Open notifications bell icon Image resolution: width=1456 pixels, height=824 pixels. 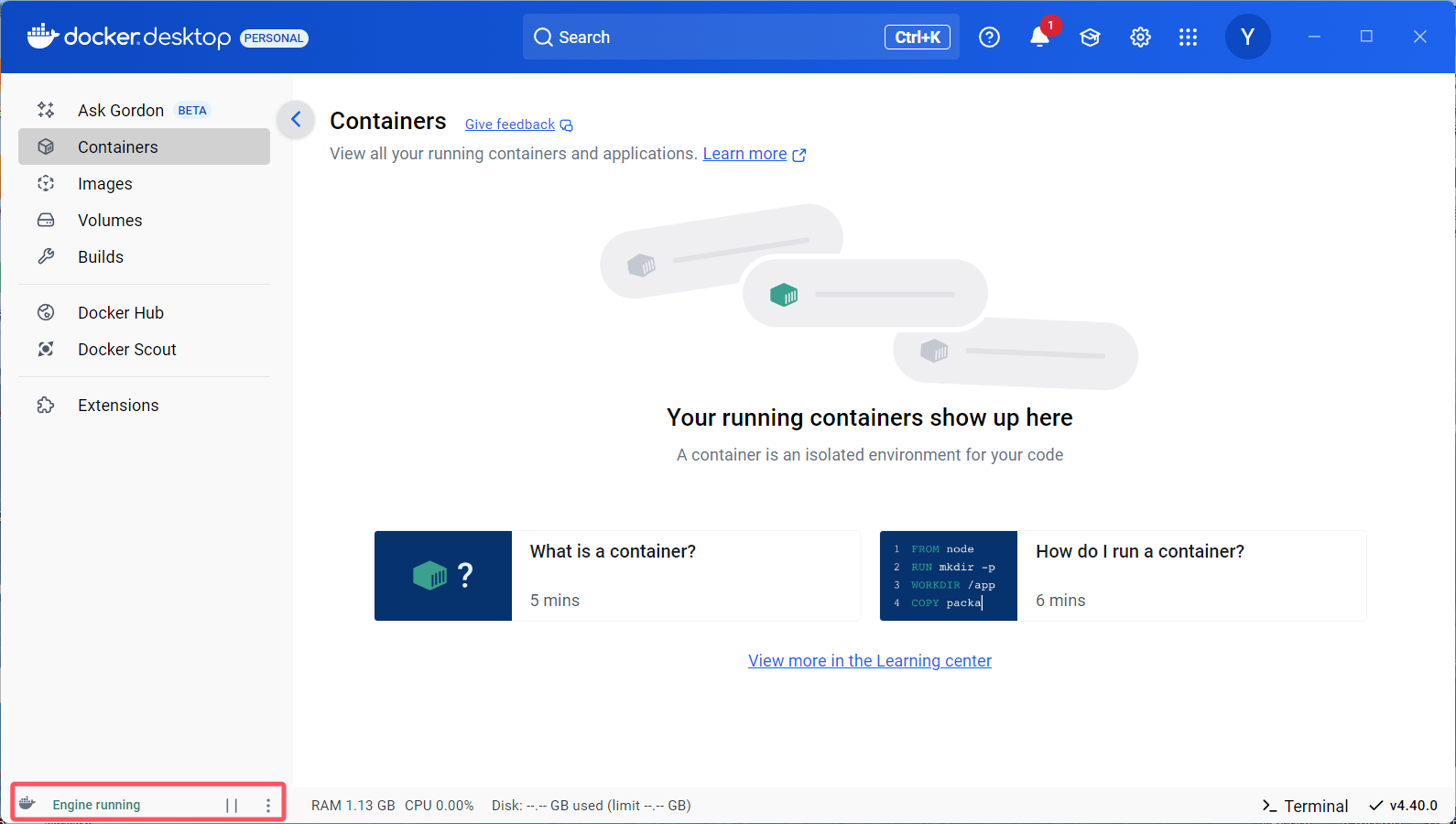click(1039, 37)
